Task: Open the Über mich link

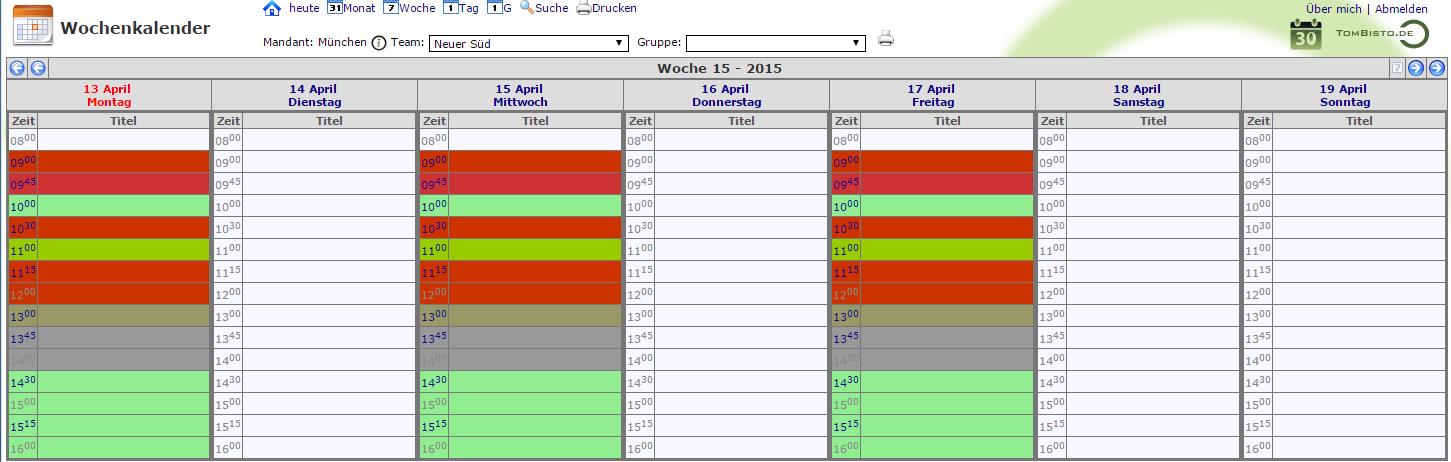Action: tap(1333, 9)
